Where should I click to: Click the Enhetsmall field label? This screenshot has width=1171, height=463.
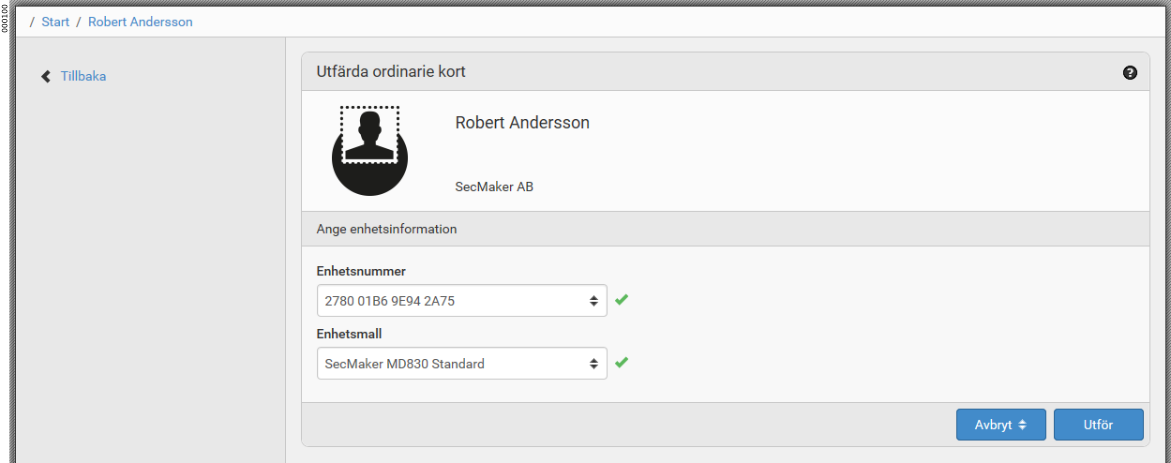pos(350,334)
